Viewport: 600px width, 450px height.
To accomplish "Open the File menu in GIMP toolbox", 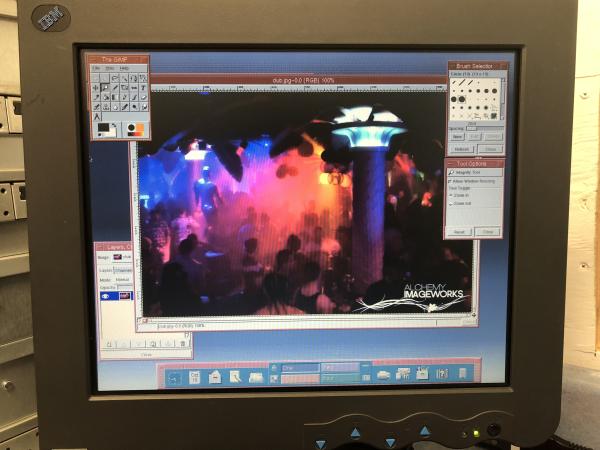I will point(96,68).
